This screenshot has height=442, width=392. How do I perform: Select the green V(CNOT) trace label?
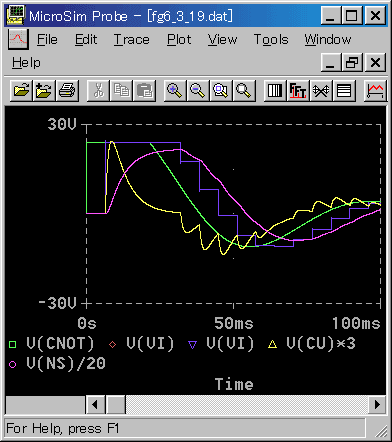tap(60, 344)
